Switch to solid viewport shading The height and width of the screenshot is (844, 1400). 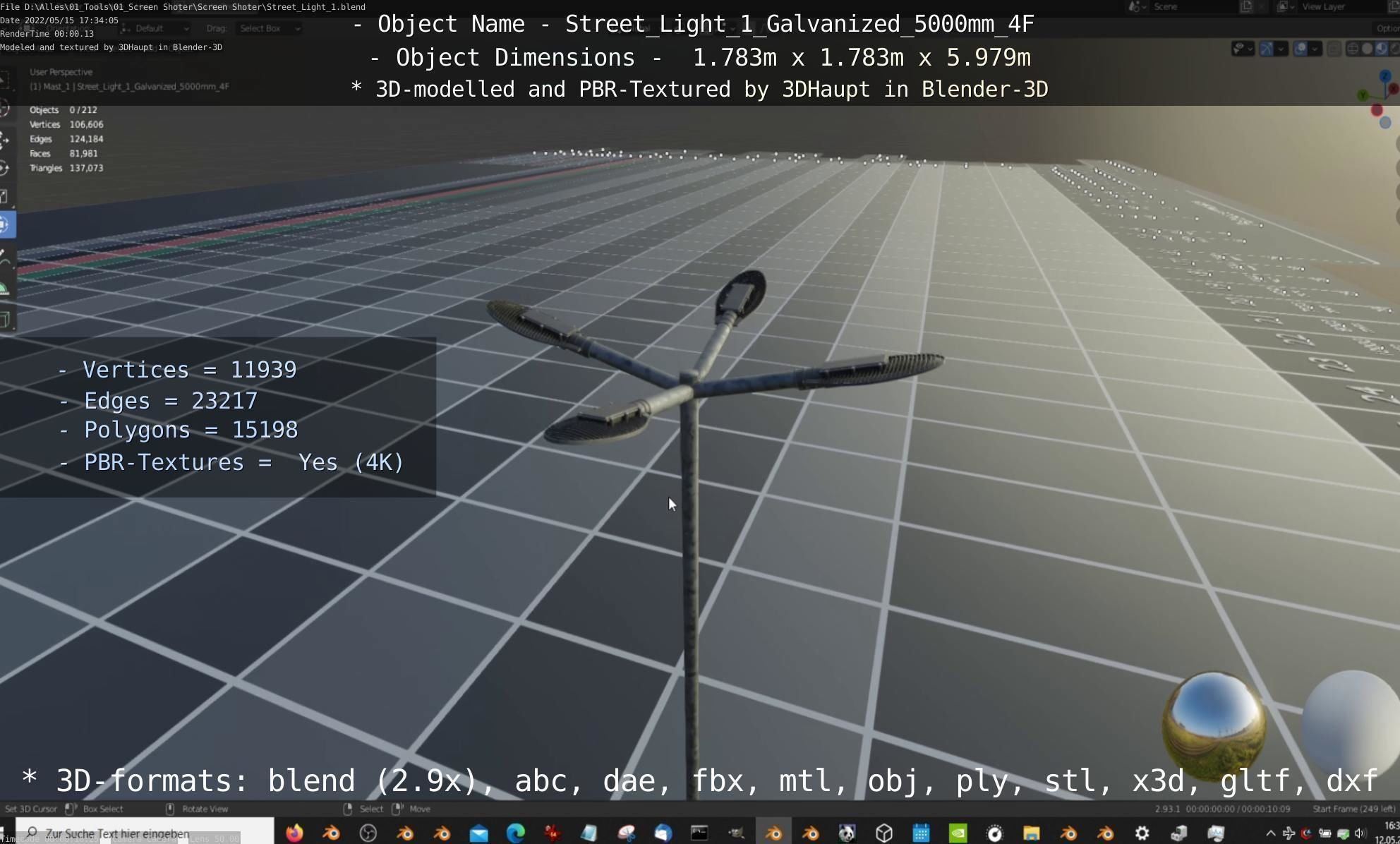coord(1367,48)
